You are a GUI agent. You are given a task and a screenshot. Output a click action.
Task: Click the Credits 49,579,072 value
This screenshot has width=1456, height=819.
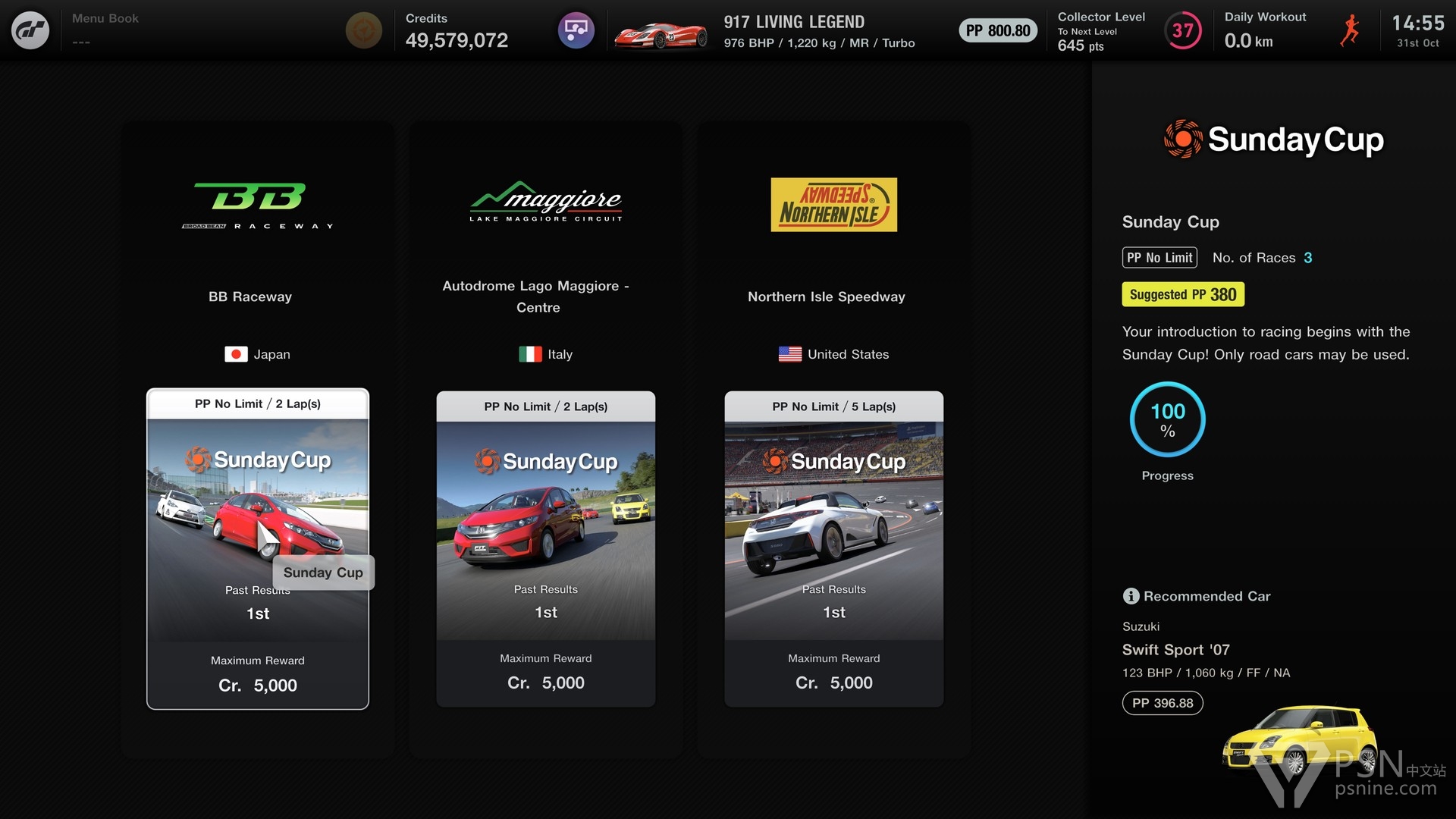pyautogui.click(x=457, y=40)
